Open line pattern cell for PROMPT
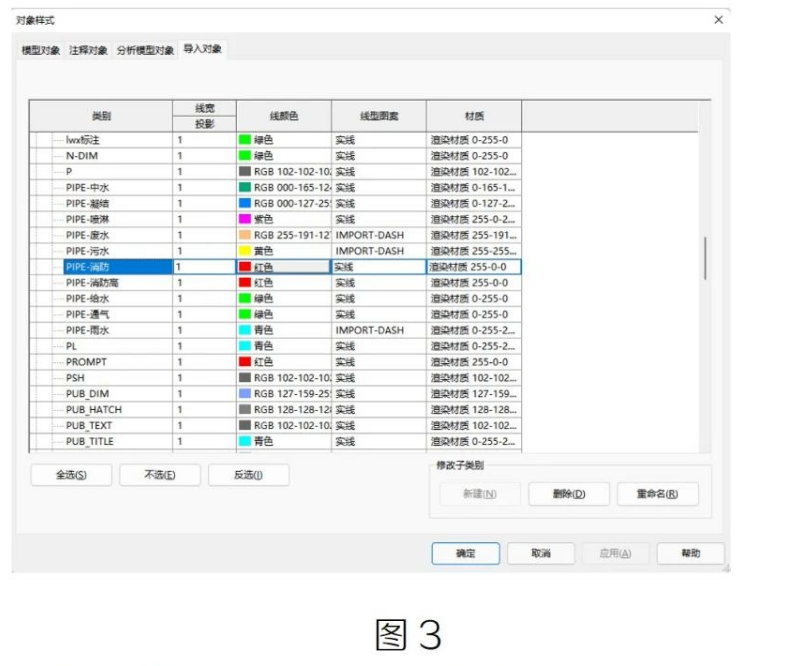The height and width of the screenshot is (666, 798). [x=379, y=362]
